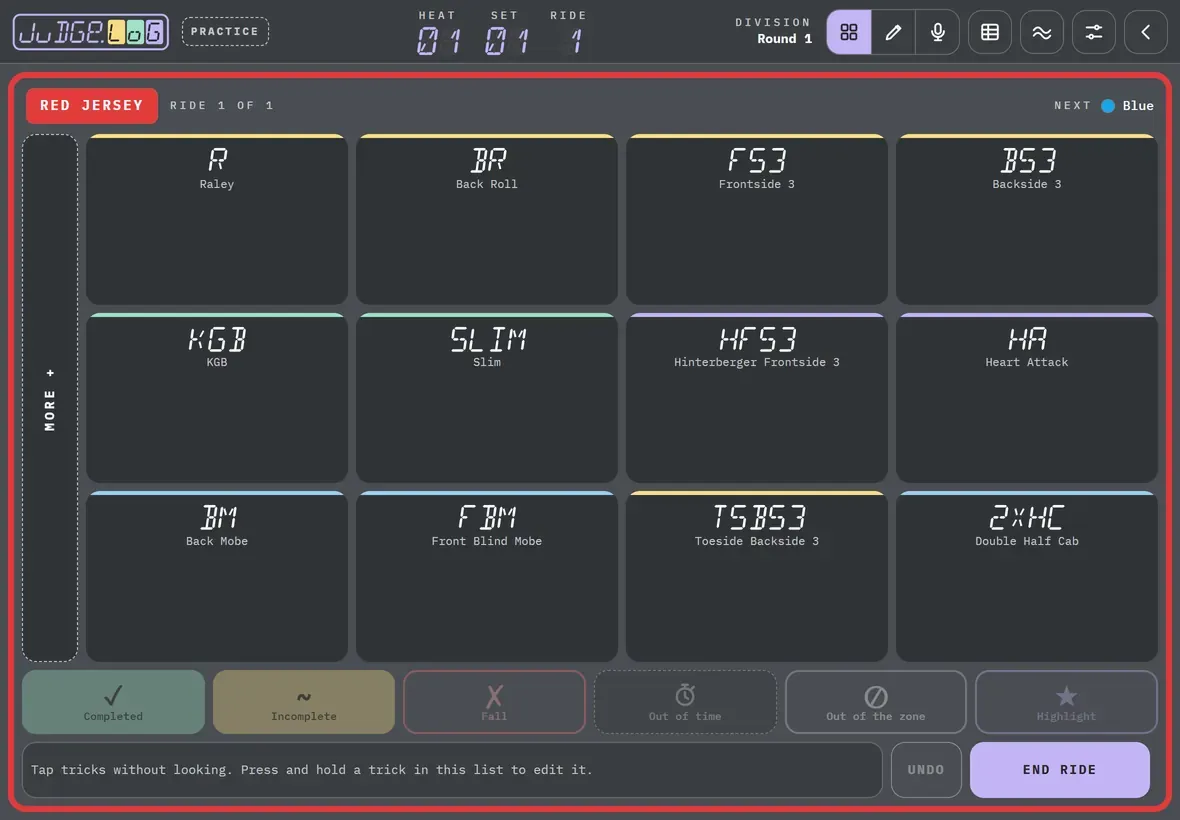This screenshot has width=1180, height=820.
Task: Click the 'Blue' next rider name
Action: [1138, 106]
